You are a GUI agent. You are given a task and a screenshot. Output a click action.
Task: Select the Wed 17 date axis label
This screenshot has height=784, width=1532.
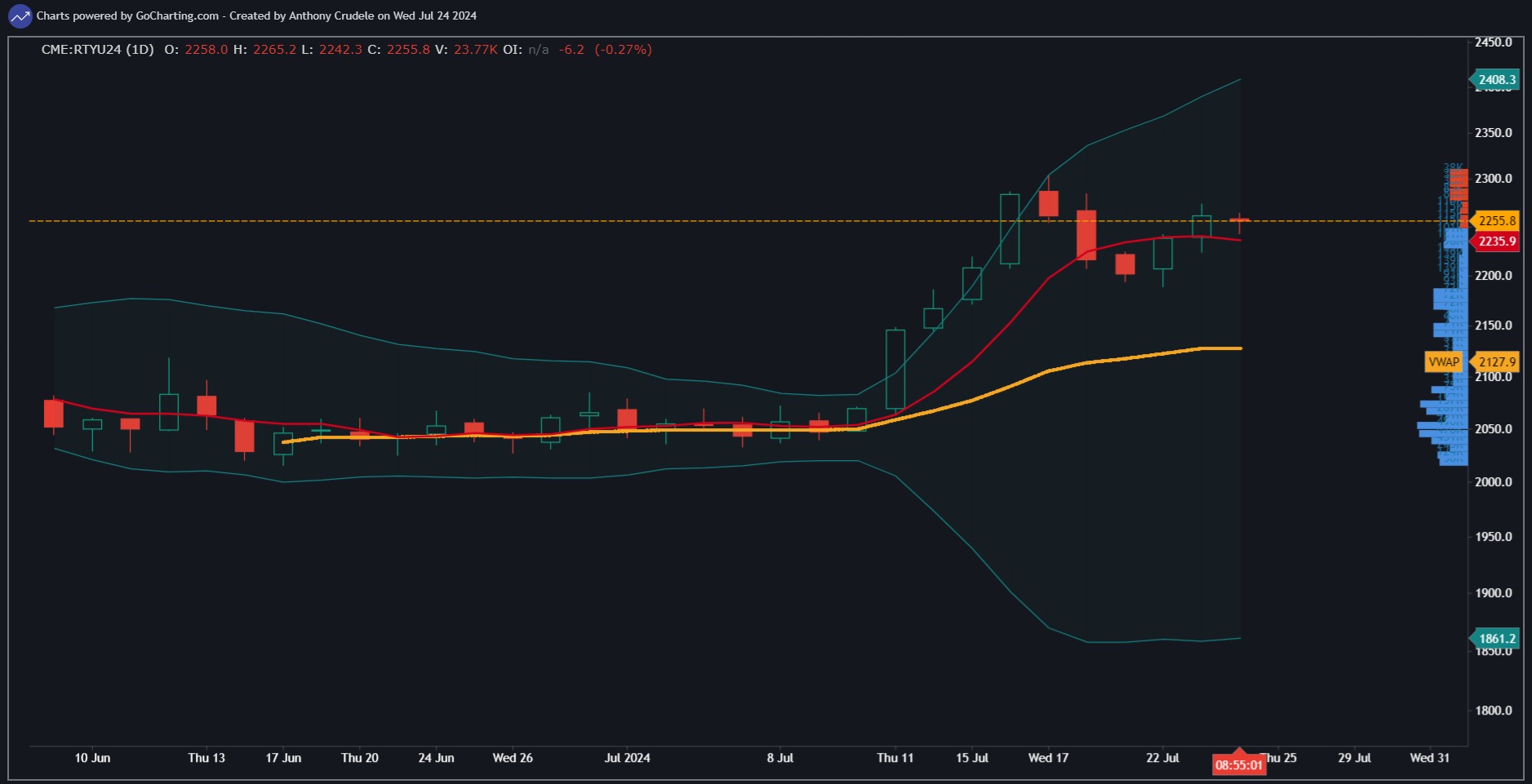pos(1049,758)
